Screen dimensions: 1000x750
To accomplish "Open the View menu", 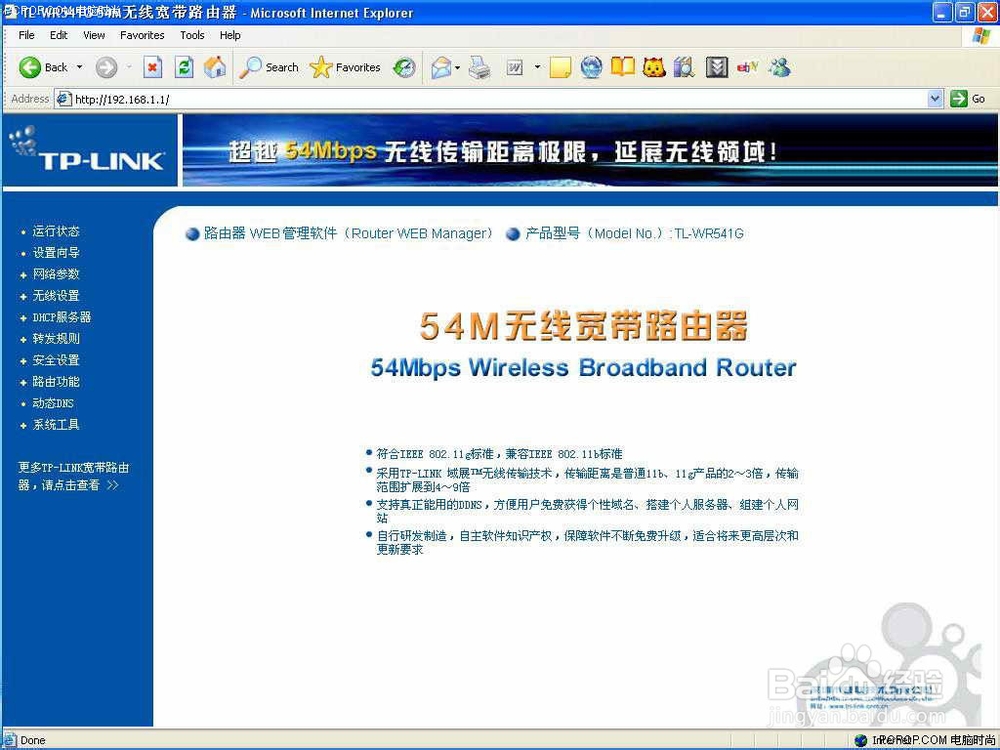I will click(94, 35).
